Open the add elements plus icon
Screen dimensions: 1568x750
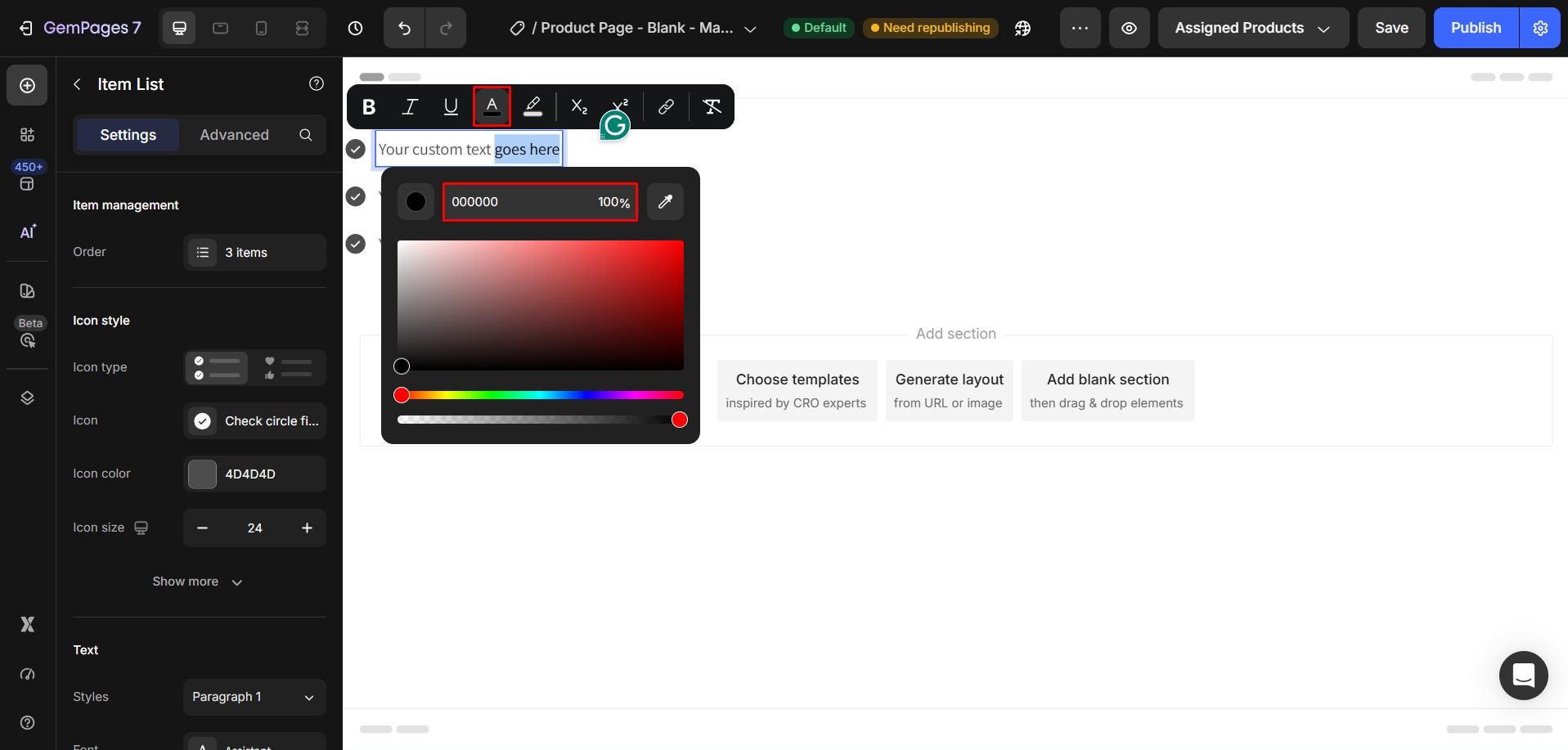(27, 85)
